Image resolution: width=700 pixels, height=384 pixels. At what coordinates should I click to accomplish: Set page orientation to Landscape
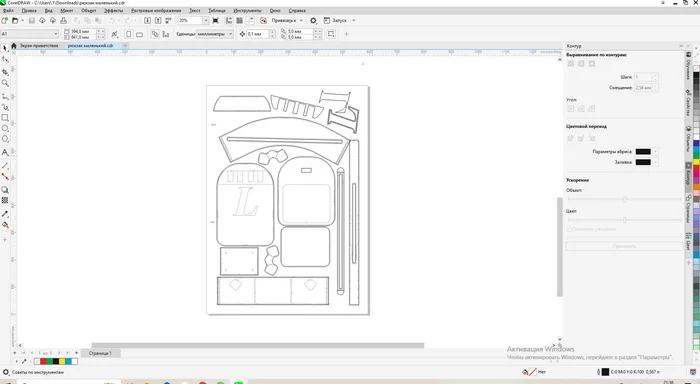click(139, 34)
